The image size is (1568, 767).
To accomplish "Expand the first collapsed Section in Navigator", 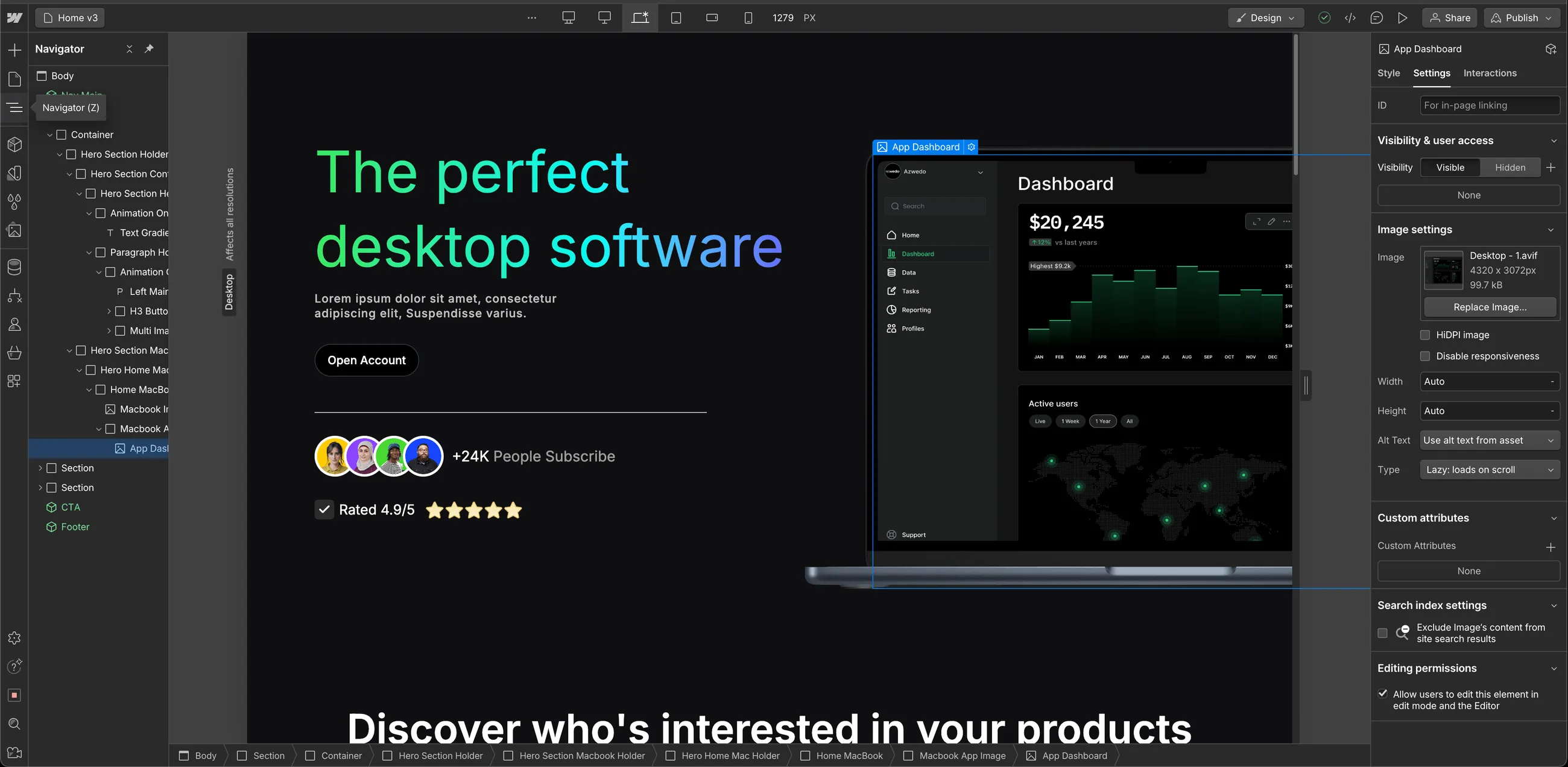I will (40, 468).
